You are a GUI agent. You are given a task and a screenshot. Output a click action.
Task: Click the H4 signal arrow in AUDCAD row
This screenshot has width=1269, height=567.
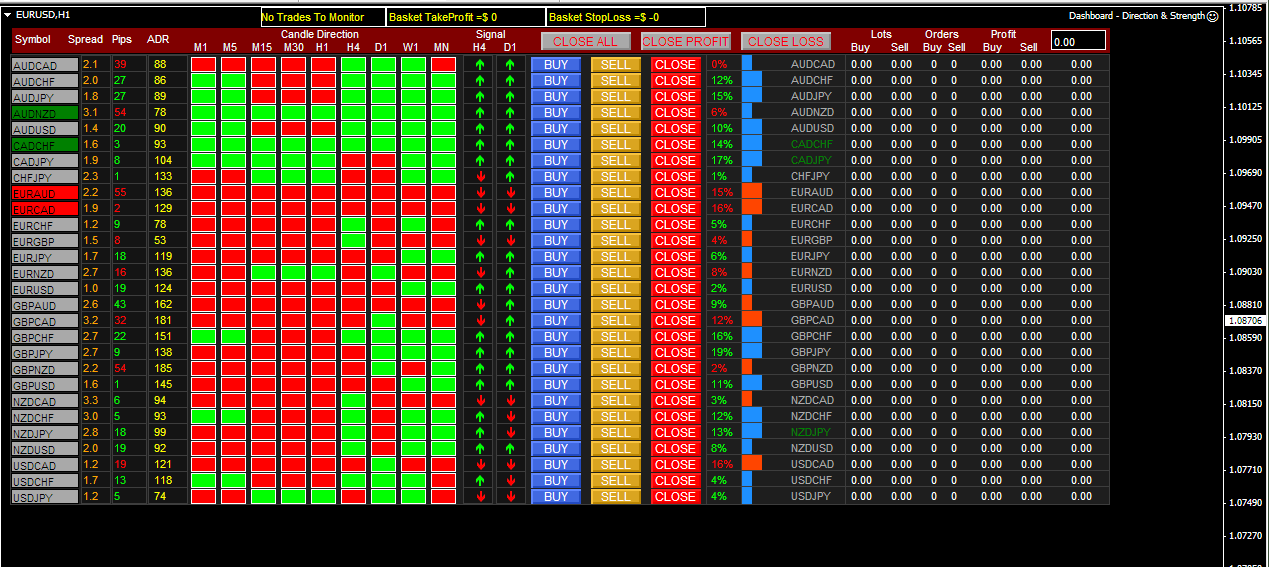[480, 64]
